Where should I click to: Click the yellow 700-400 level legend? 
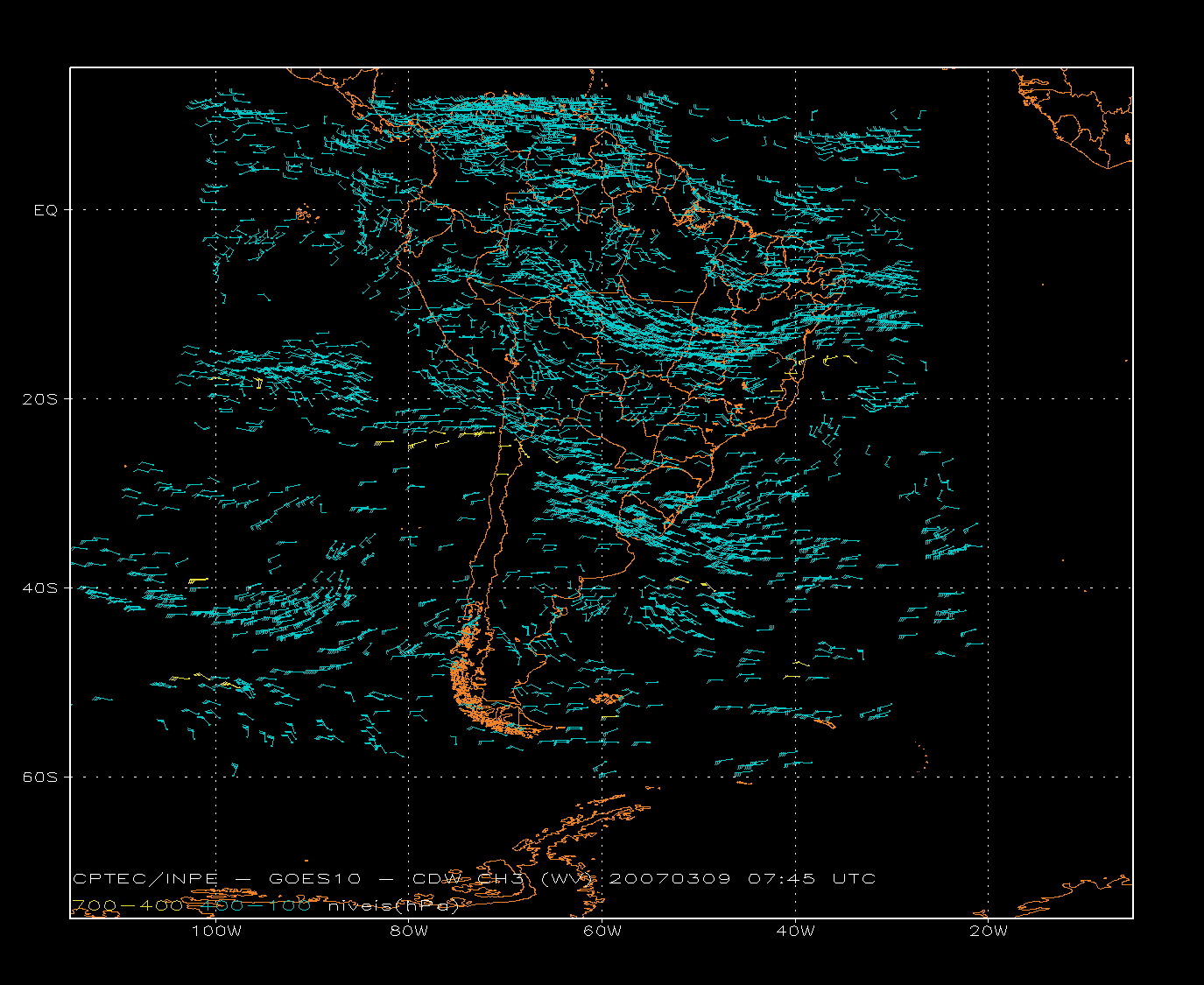pos(128,906)
